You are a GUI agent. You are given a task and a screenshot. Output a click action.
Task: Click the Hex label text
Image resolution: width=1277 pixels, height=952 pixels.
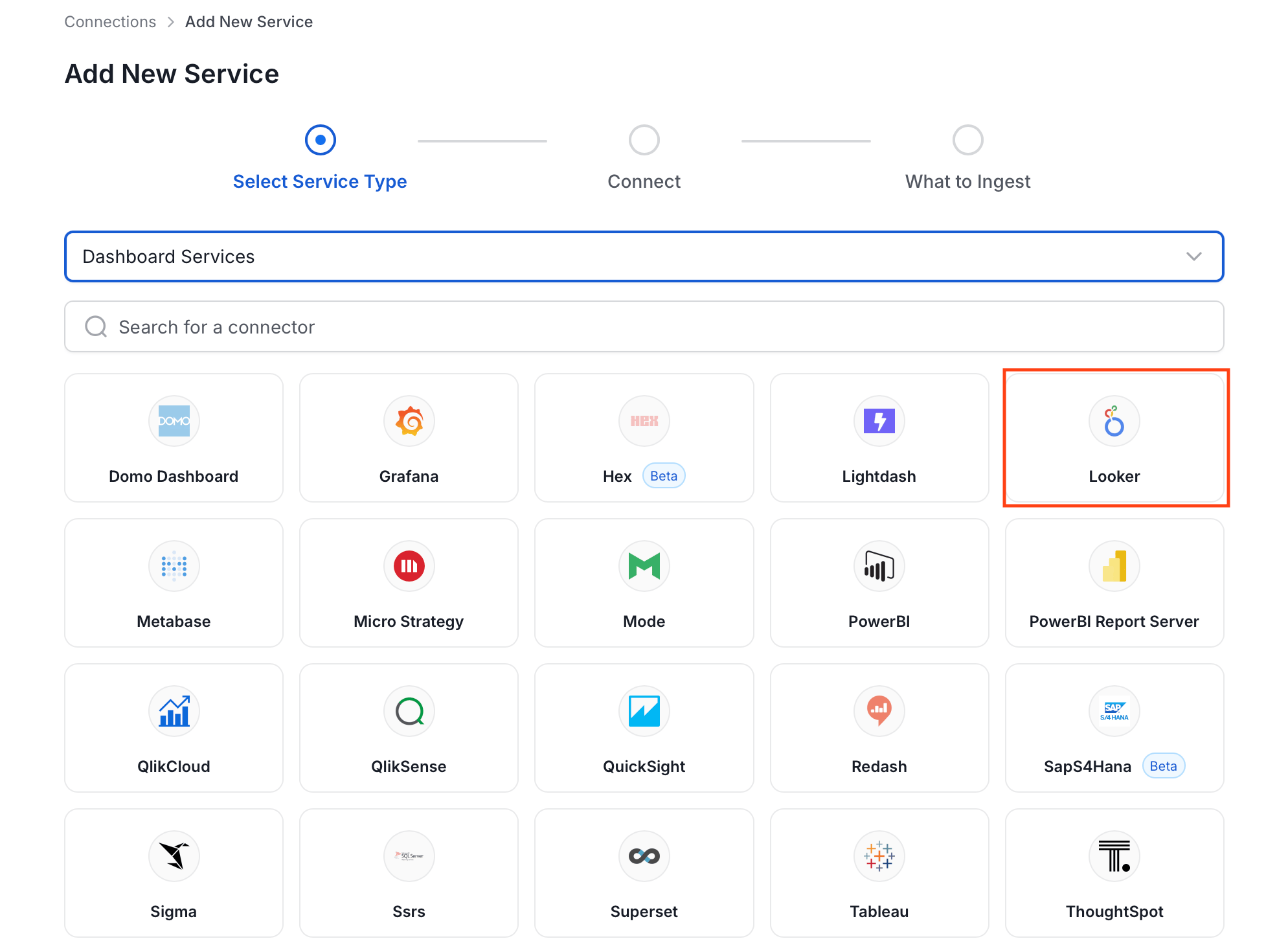coord(616,477)
